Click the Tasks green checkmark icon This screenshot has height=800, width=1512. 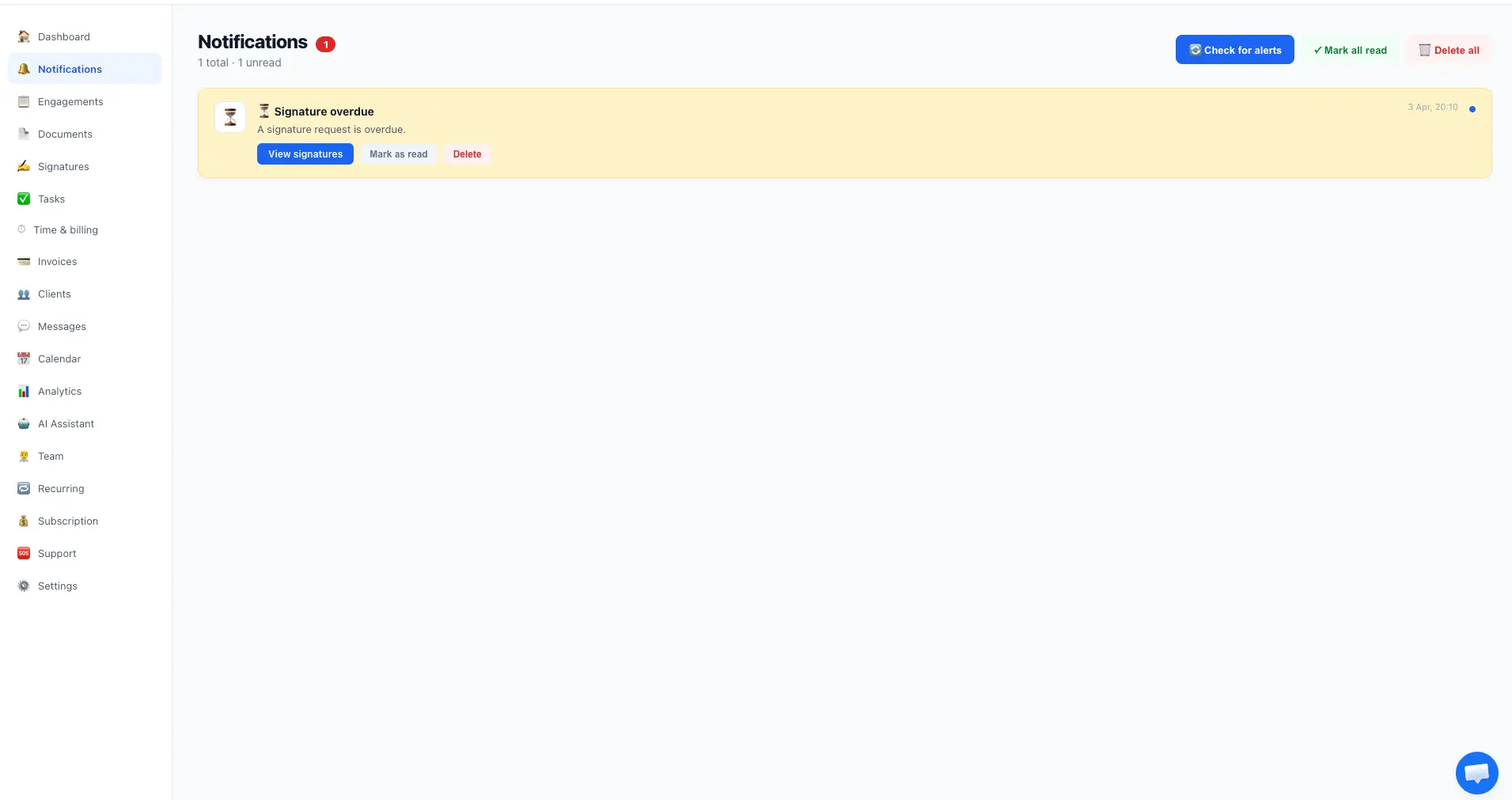(24, 199)
